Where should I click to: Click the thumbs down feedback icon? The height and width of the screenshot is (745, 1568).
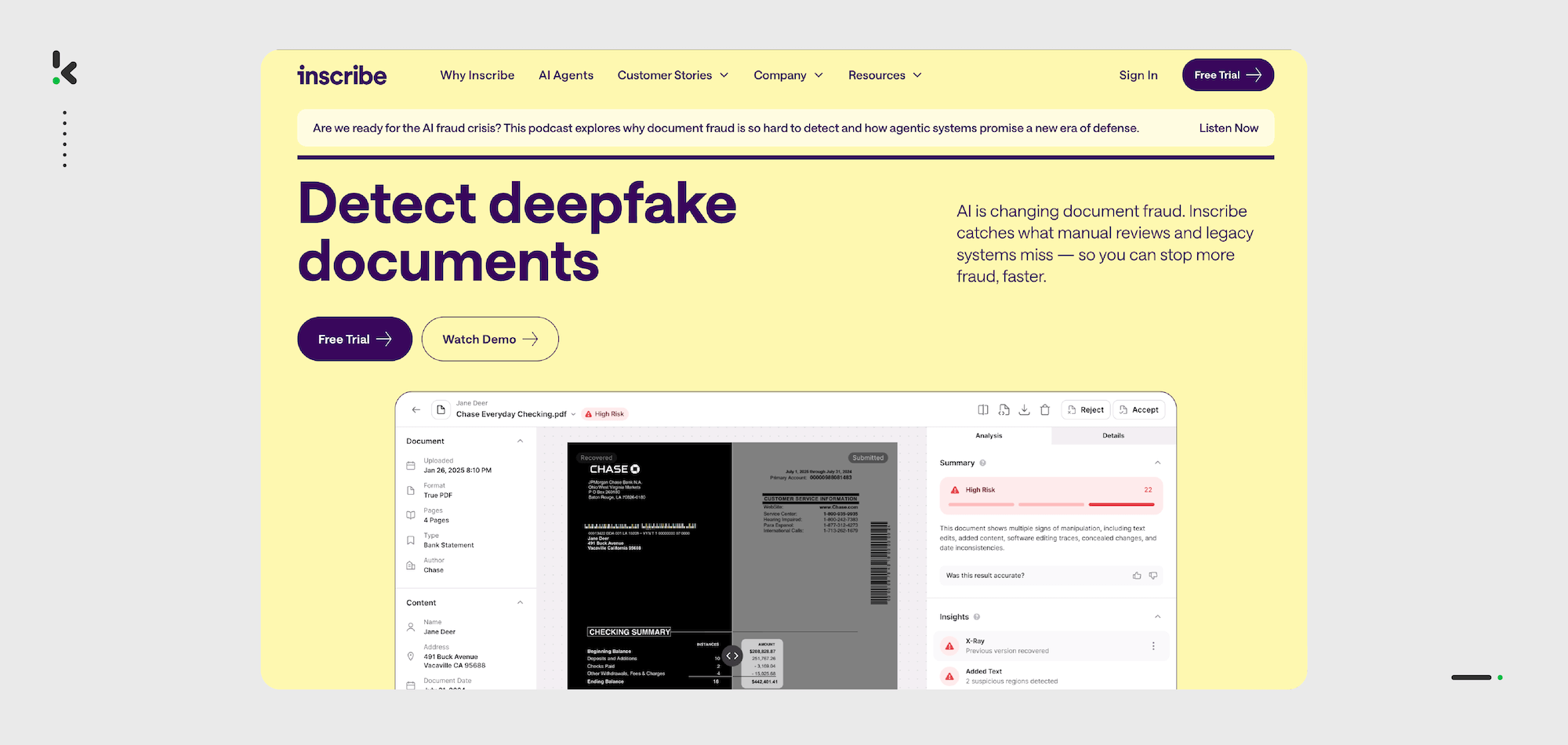pyautogui.click(x=1153, y=576)
